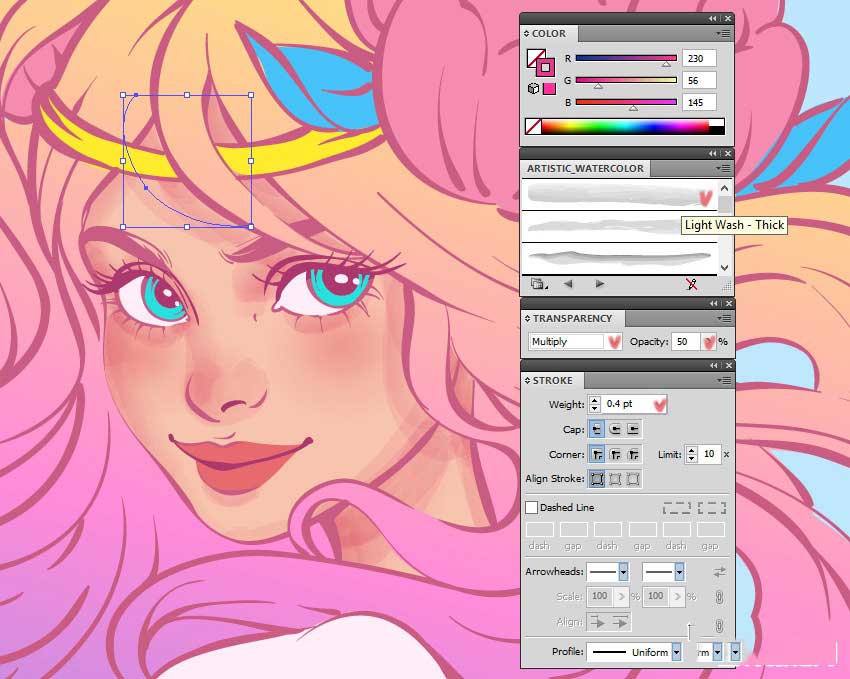Select the Butt Cap option
850x679 pixels.
coord(597,429)
